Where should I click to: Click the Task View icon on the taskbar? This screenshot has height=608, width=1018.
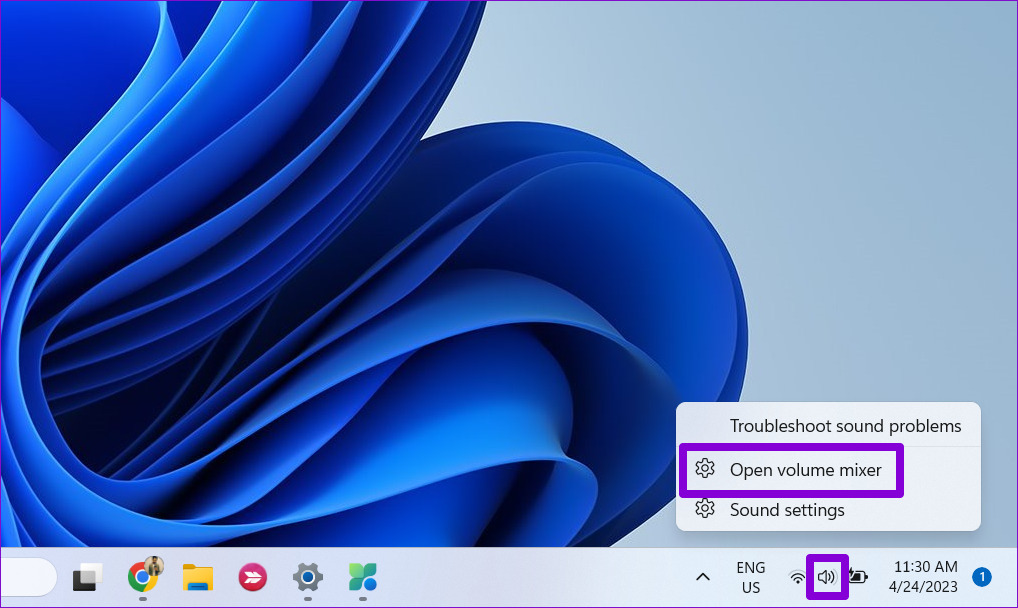pyautogui.click(x=85, y=576)
